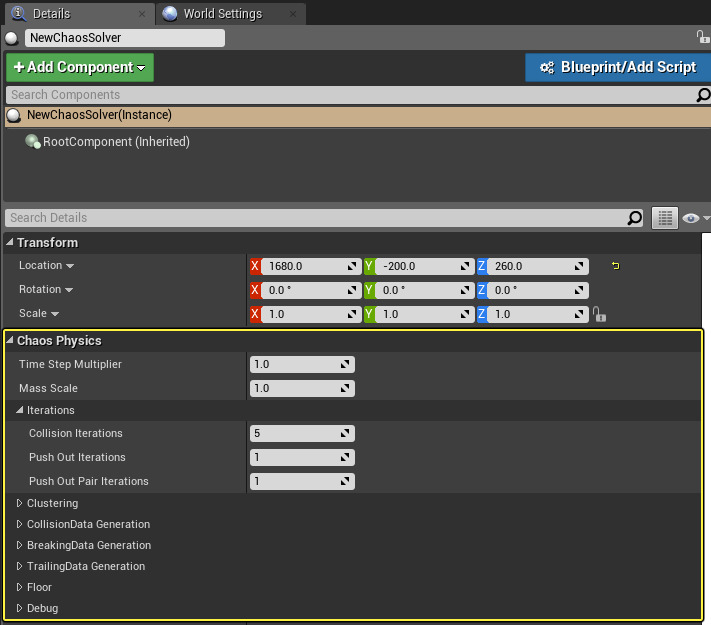
Task: Switch to the World Settings tab
Action: pos(221,14)
